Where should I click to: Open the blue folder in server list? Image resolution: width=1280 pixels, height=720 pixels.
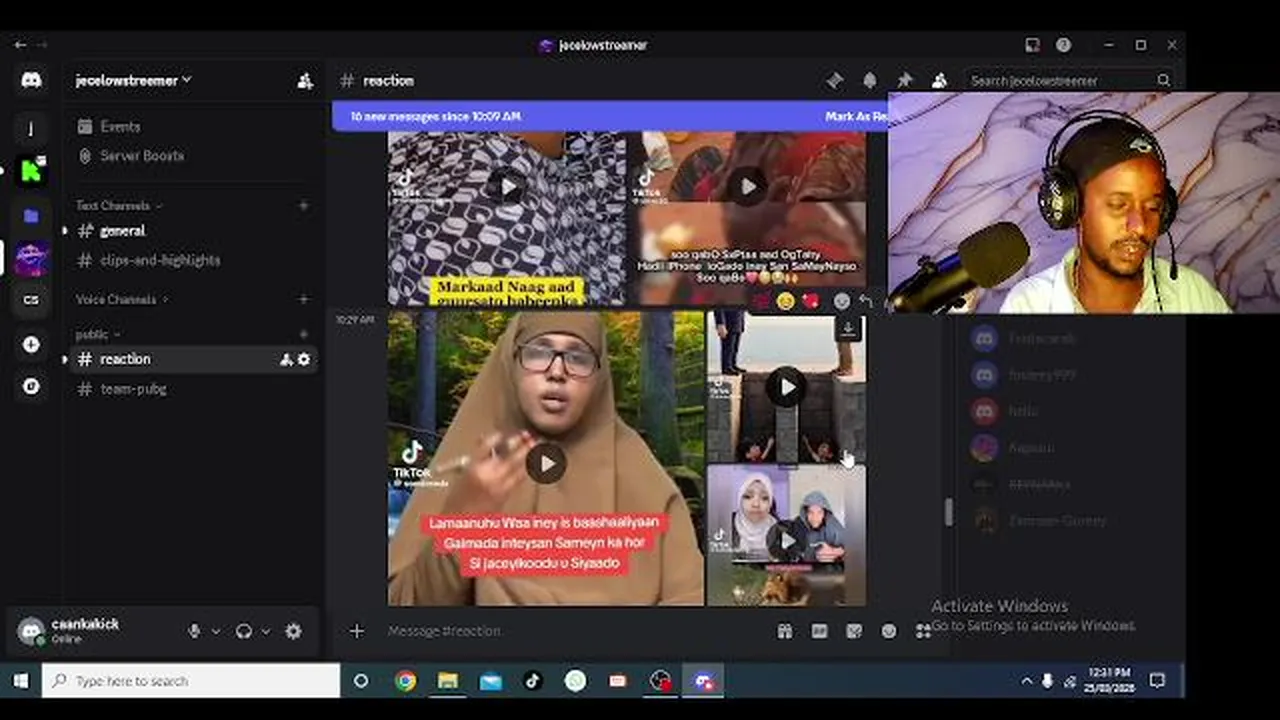pyautogui.click(x=31, y=215)
